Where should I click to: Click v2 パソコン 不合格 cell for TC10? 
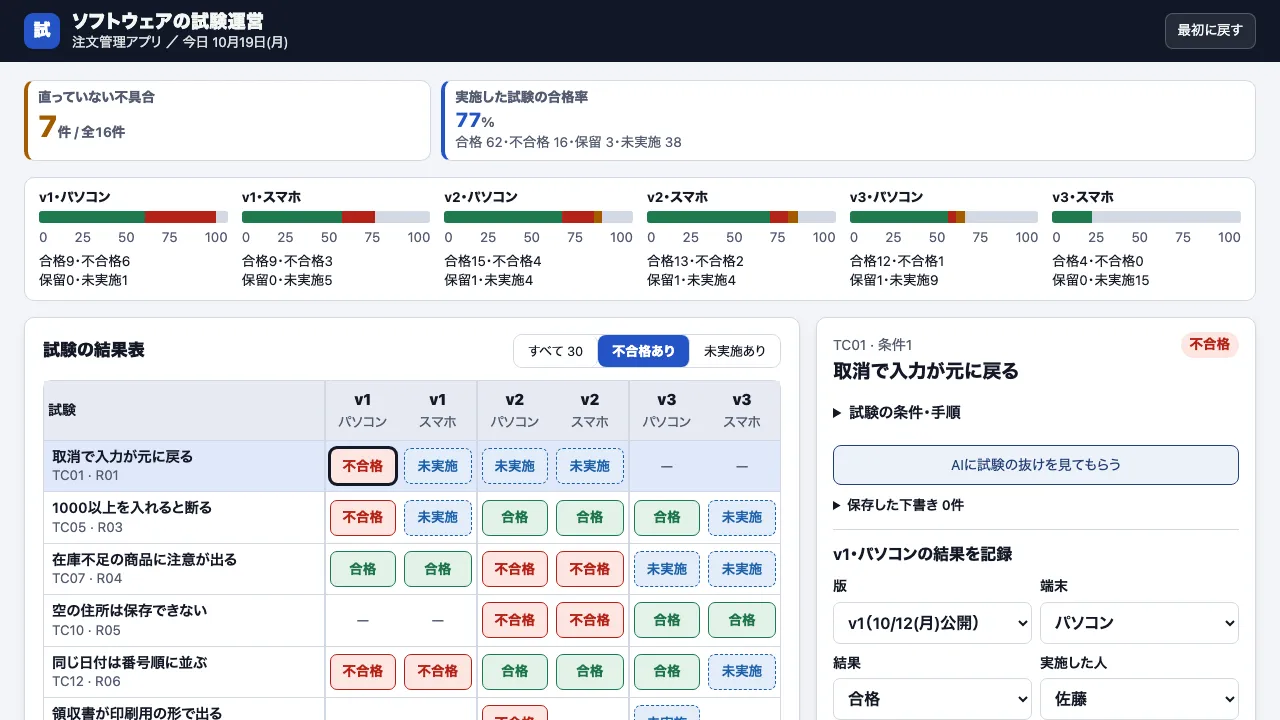[x=515, y=620]
